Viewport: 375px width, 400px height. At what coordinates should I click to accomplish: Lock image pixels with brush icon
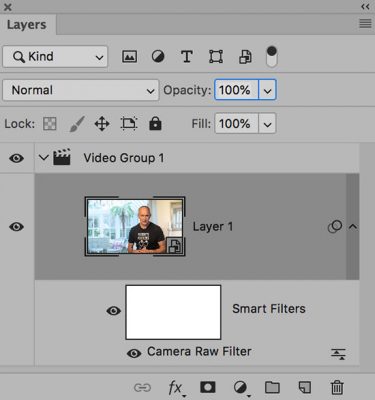pyautogui.click(x=77, y=124)
